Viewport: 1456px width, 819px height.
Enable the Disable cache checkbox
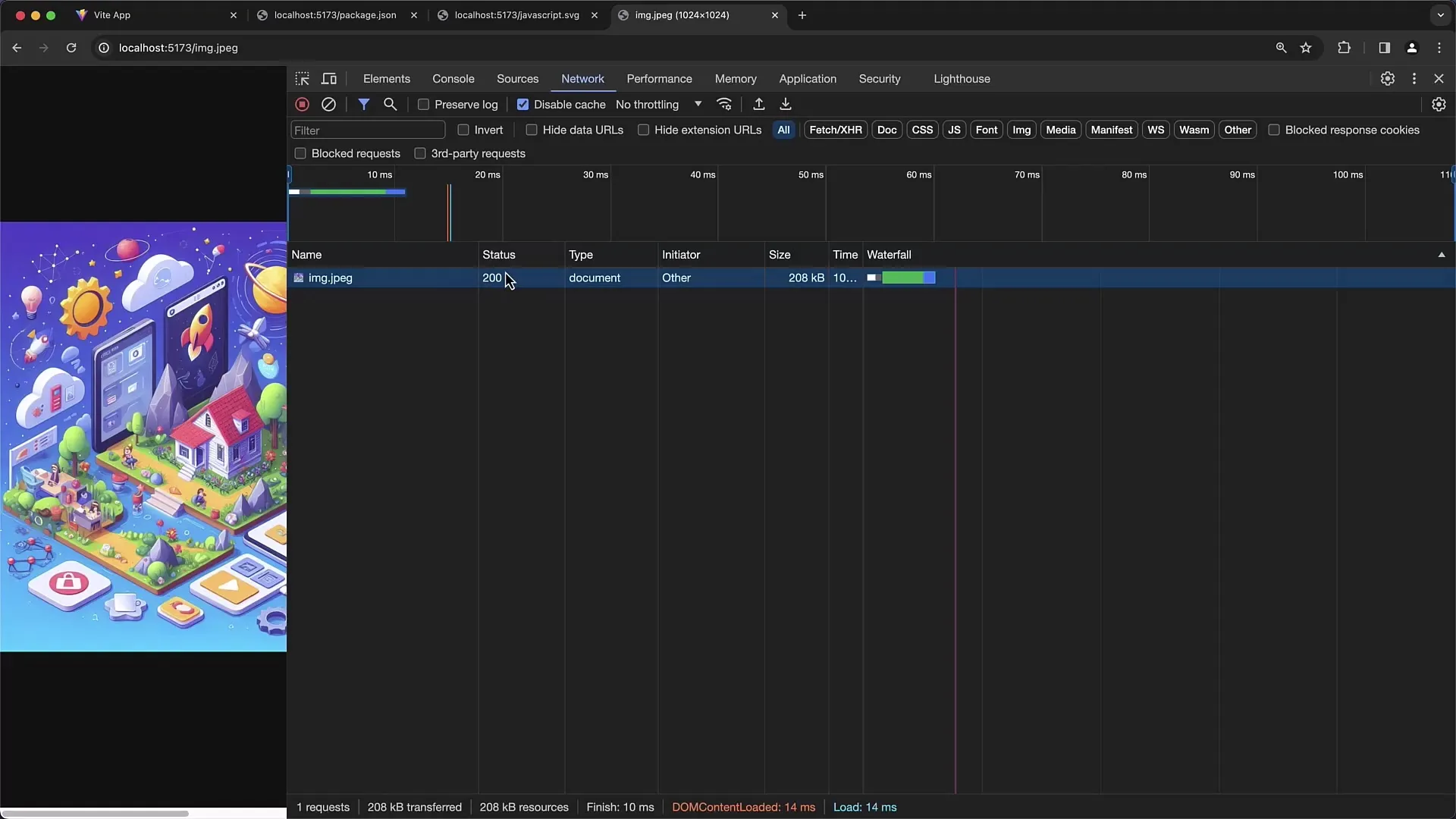coord(522,104)
